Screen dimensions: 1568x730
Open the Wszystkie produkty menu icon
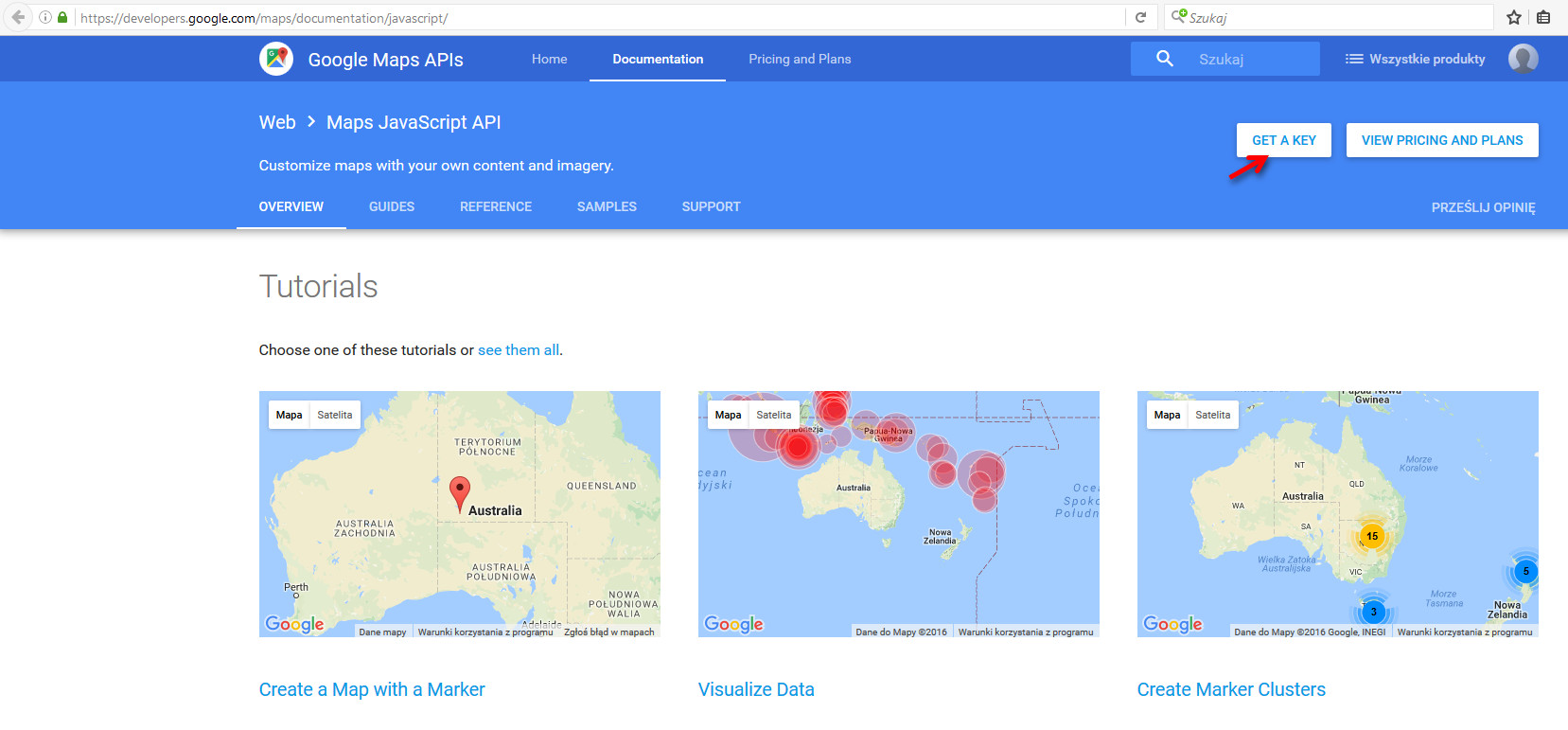[x=1354, y=59]
